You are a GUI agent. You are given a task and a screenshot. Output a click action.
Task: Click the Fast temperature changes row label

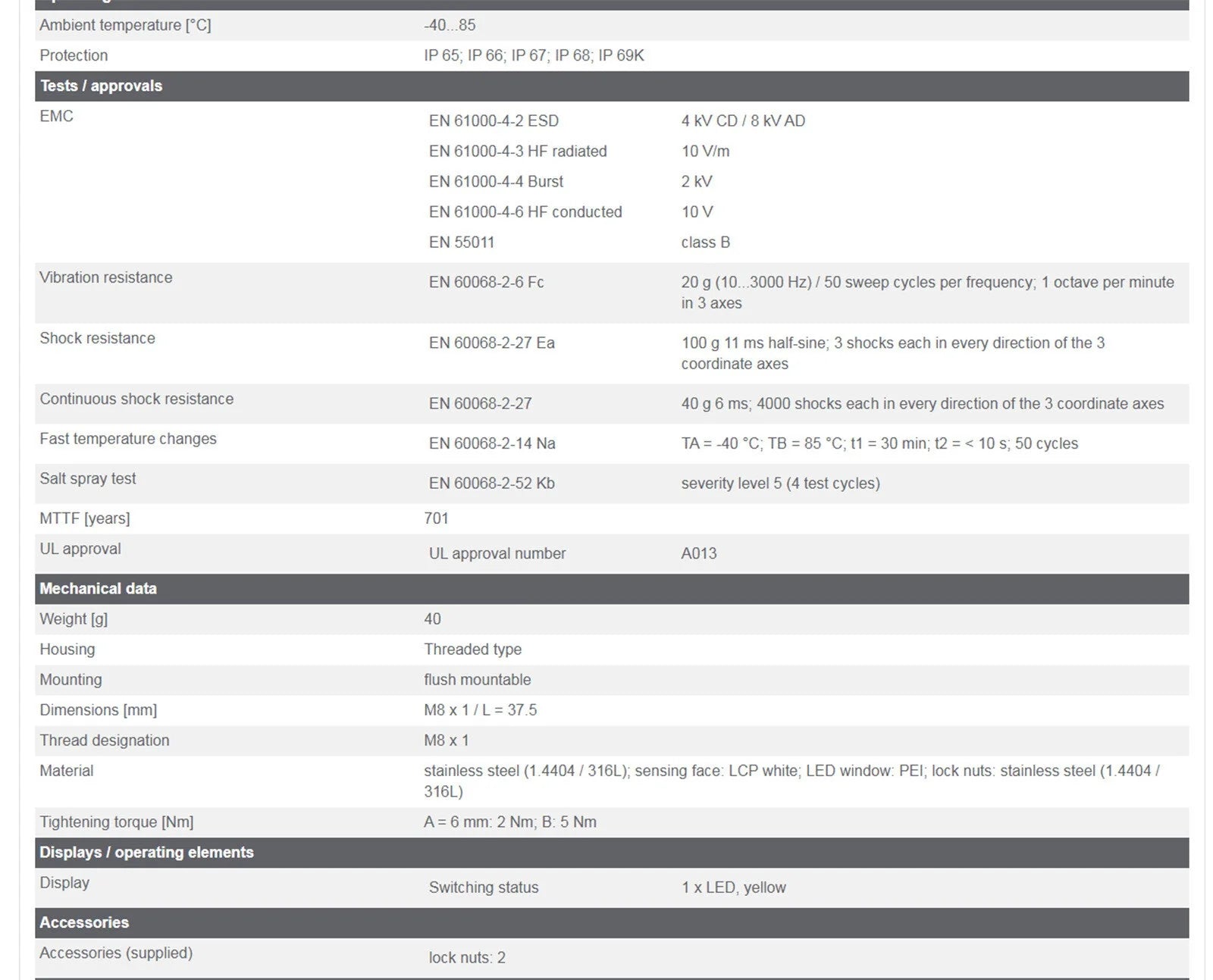tap(128, 438)
